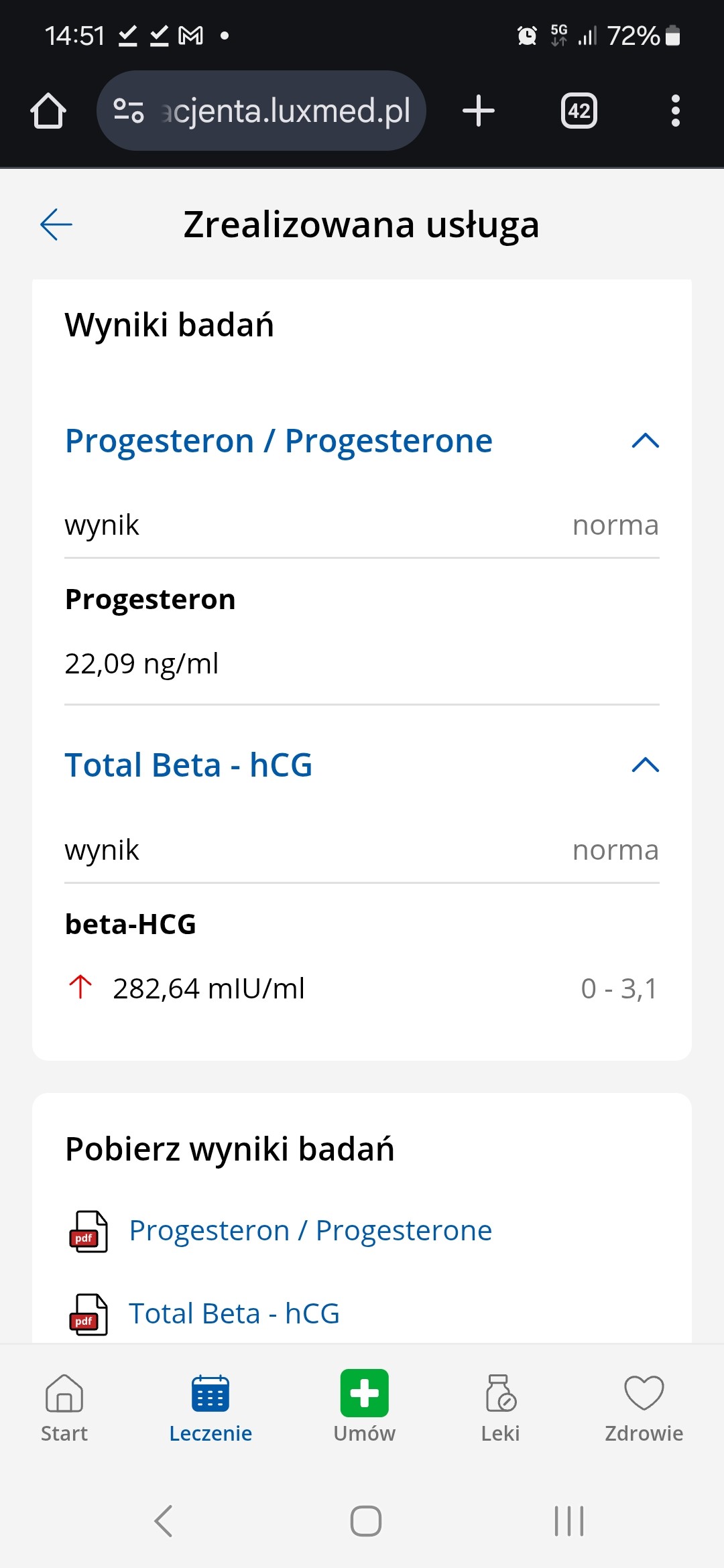
Task: Open the browser home page icon
Action: (x=48, y=111)
